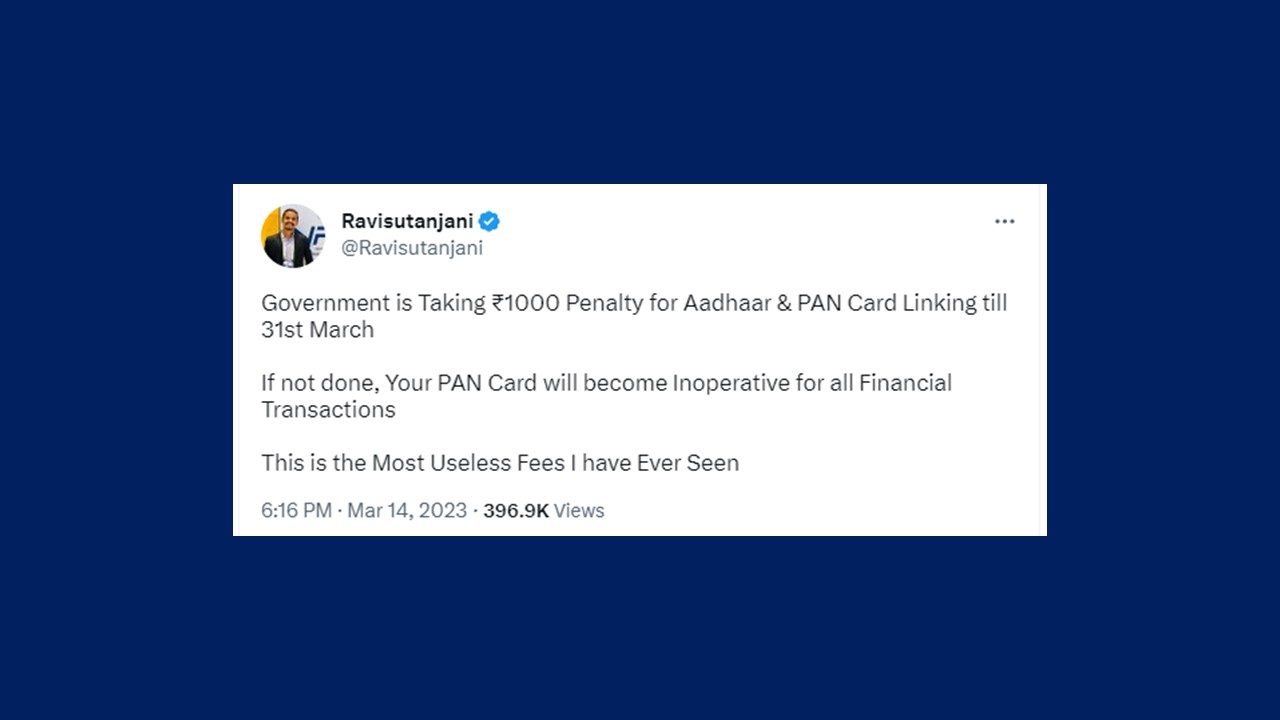Viewport: 1280px width, 720px height.
Task: Click the 31st March text
Action: (x=317, y=329)
